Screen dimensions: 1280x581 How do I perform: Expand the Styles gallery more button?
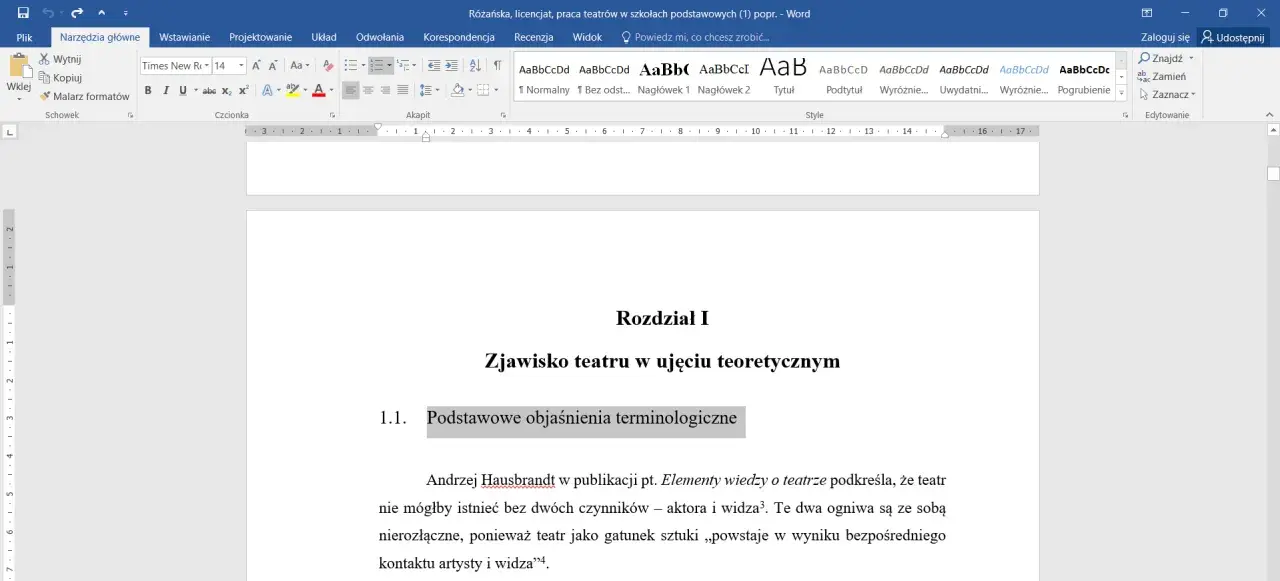coord(1122,94)
